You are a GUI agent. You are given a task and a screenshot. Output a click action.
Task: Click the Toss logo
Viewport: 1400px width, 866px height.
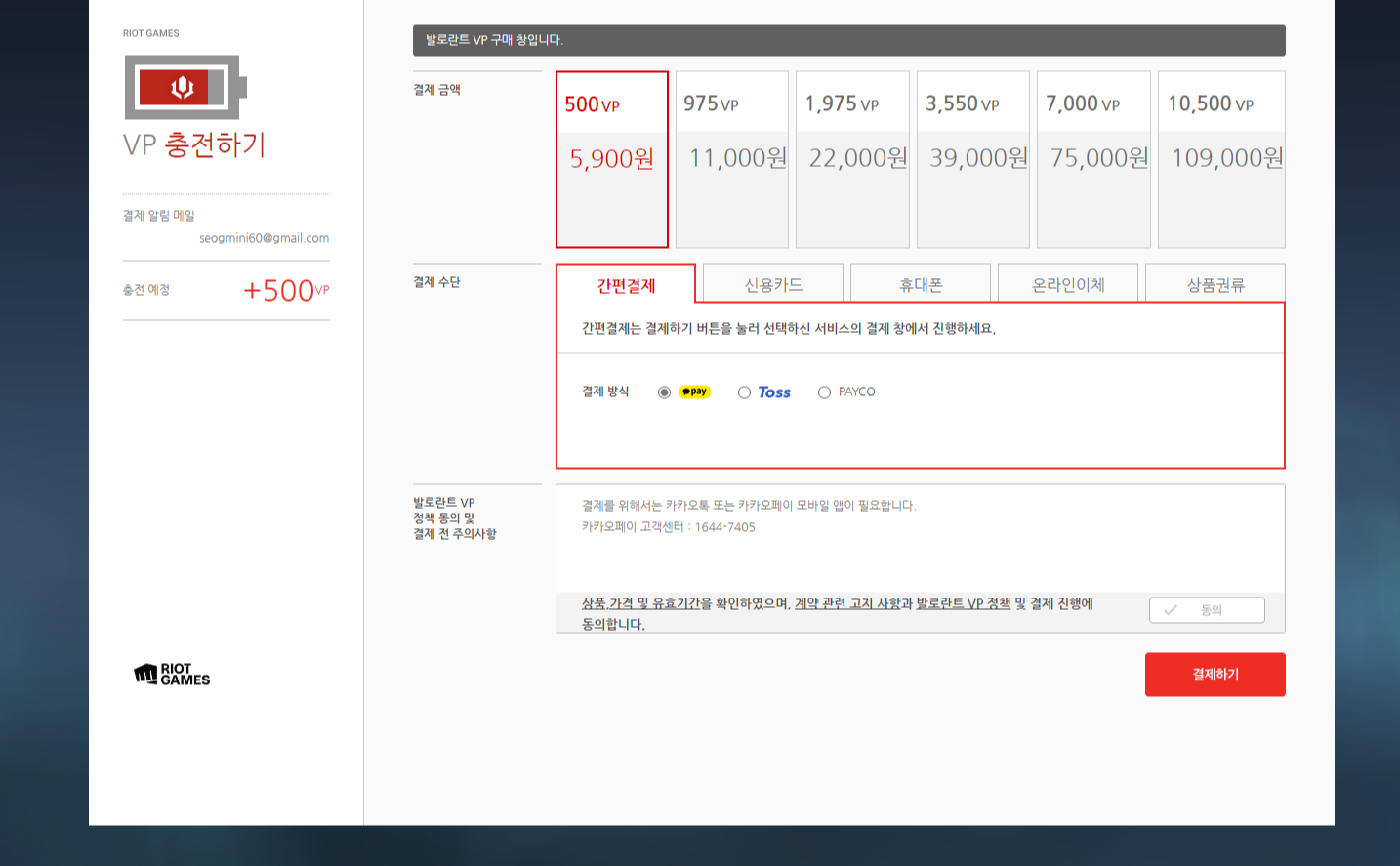tap(774, 392)
